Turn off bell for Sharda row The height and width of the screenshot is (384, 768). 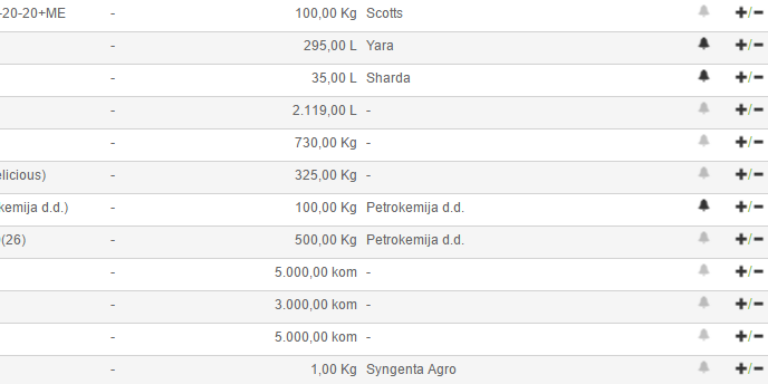pyautogui.click(x=703, y=76)
